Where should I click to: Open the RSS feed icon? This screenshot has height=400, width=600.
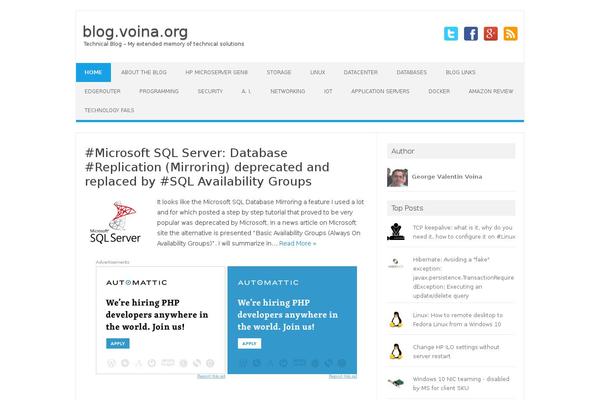(510, 33)
